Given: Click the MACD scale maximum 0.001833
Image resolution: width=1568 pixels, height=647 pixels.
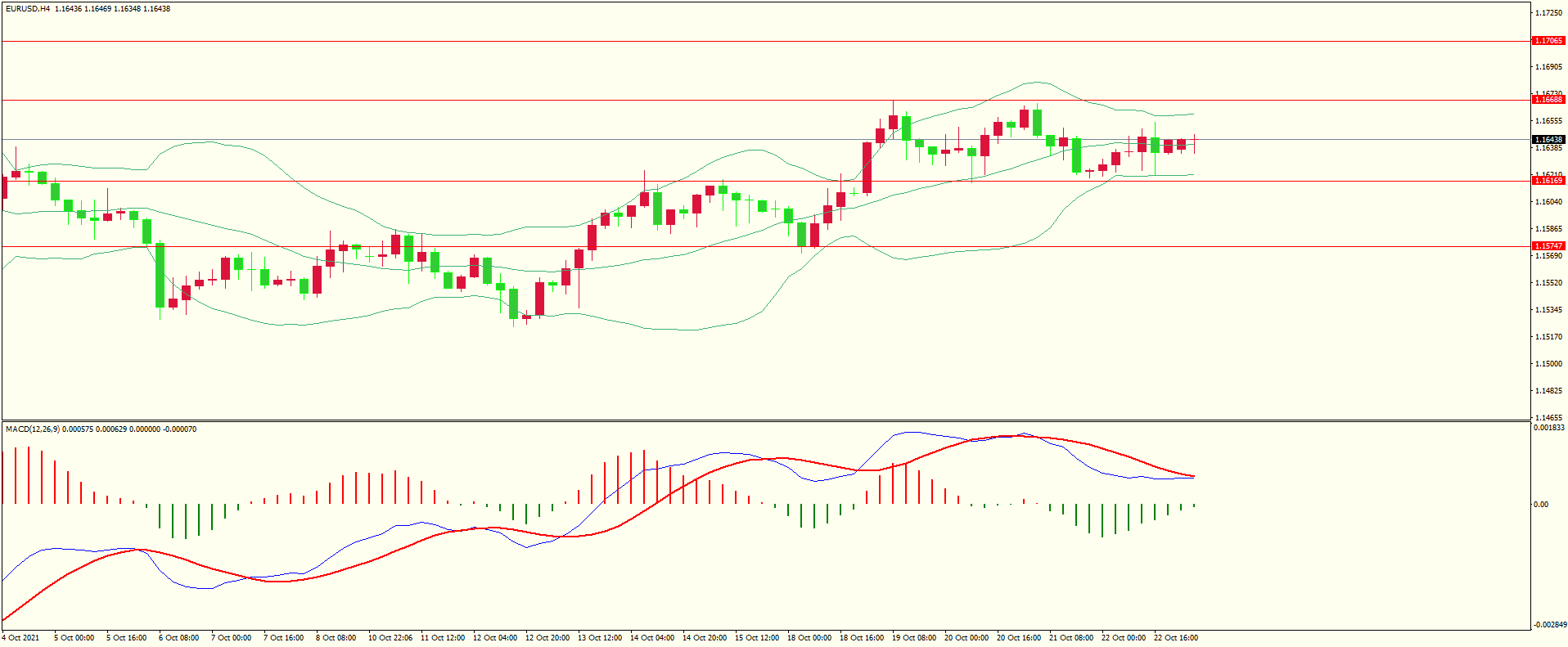Looking at the screenshot, I should click(1549, 428).
